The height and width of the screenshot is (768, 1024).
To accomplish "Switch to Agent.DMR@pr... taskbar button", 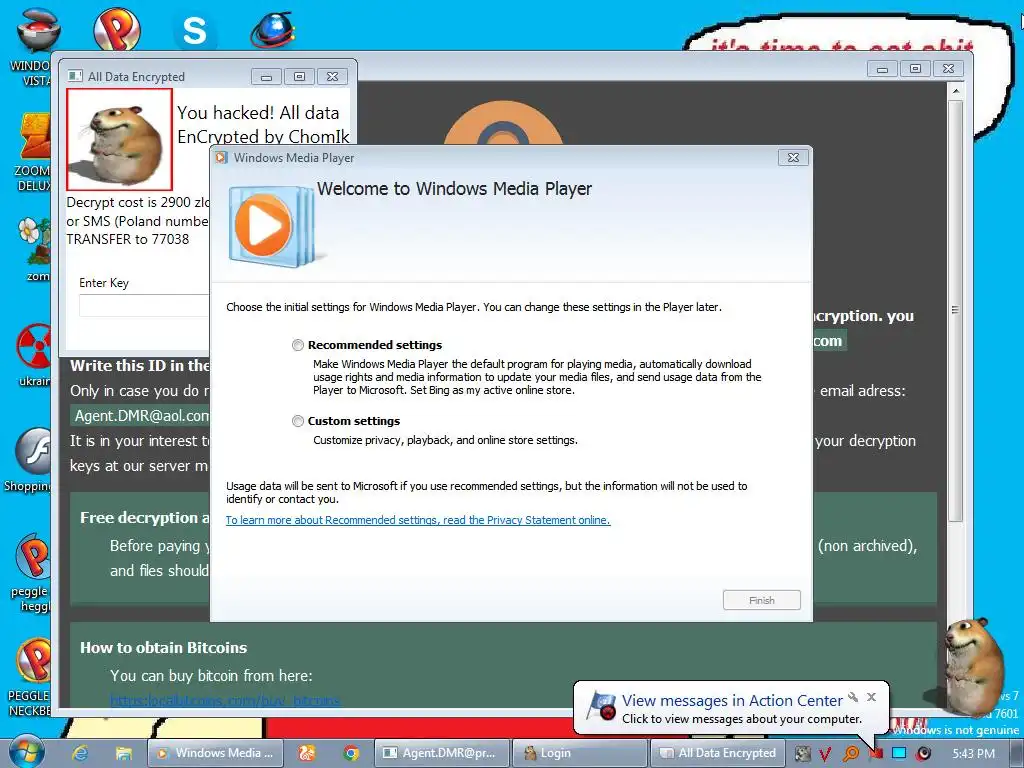I will click(x=441, y=753).
